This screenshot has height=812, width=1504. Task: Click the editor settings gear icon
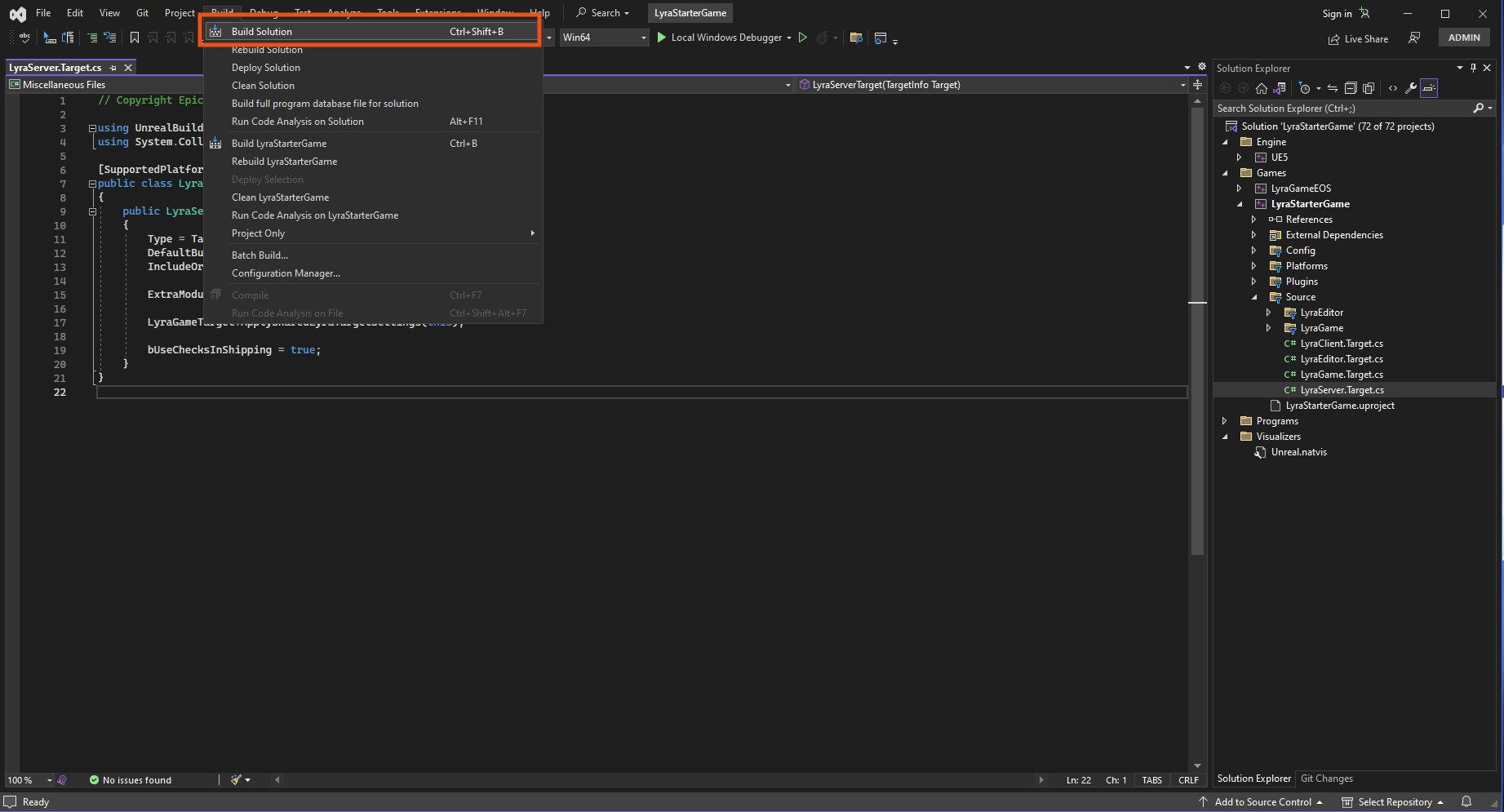pyautogui.click(x=1201, y=67)
